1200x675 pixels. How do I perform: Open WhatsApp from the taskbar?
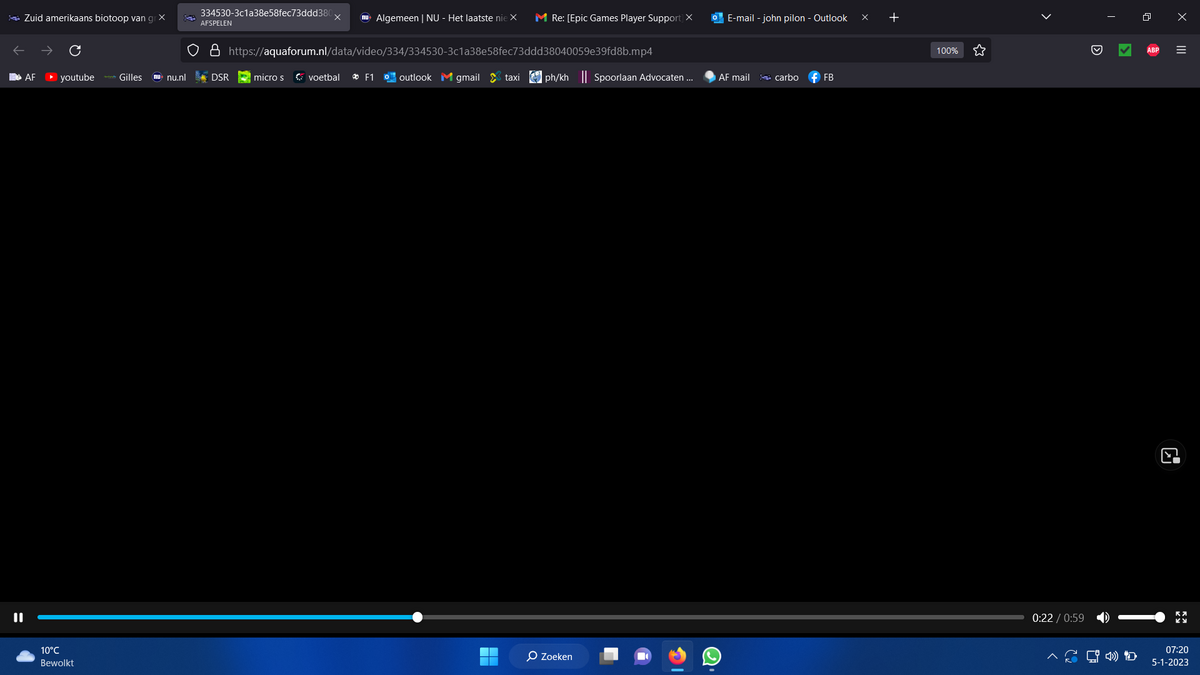(x=711, y=656)
